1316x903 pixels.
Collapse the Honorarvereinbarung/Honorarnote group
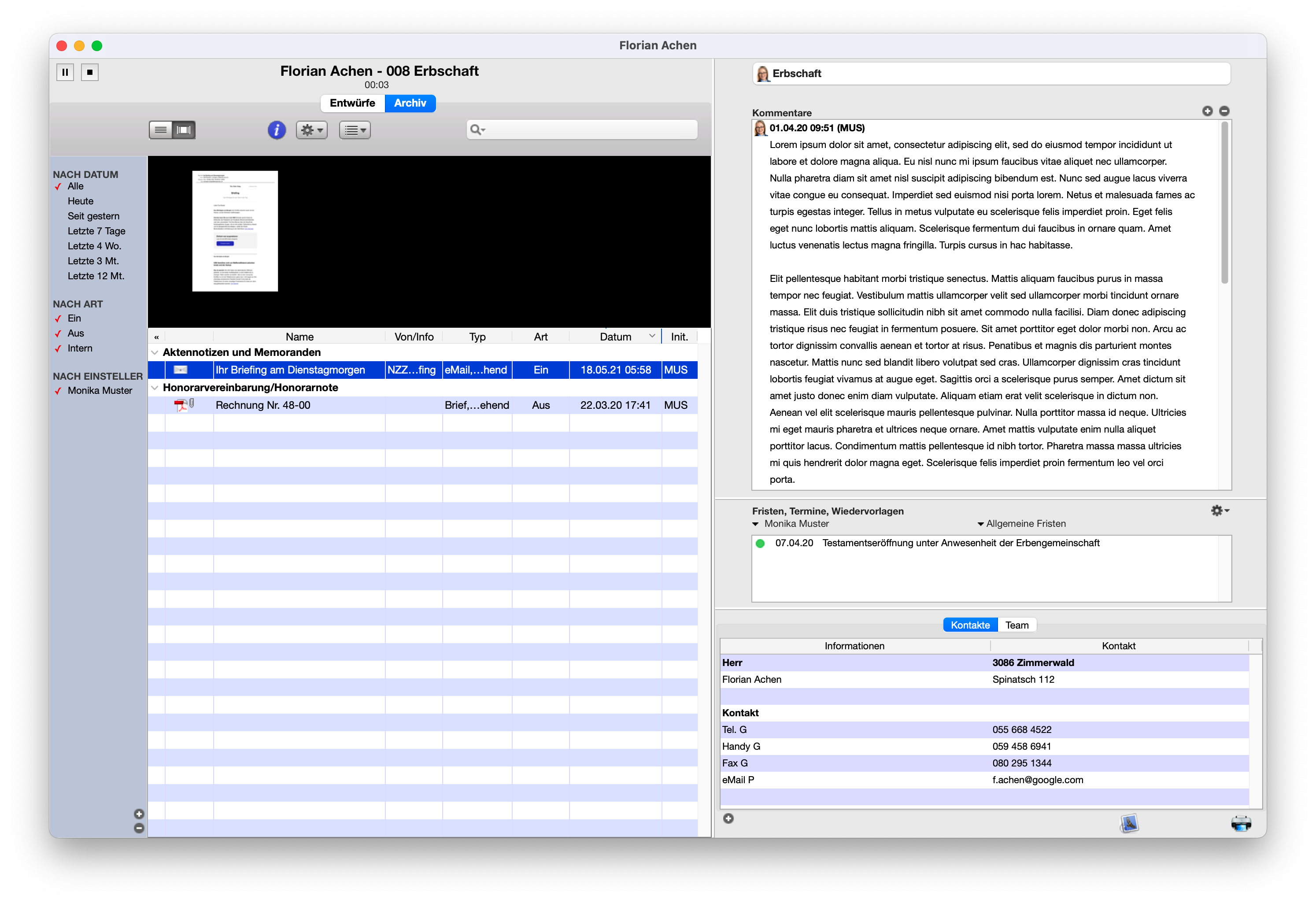(155, 388)
